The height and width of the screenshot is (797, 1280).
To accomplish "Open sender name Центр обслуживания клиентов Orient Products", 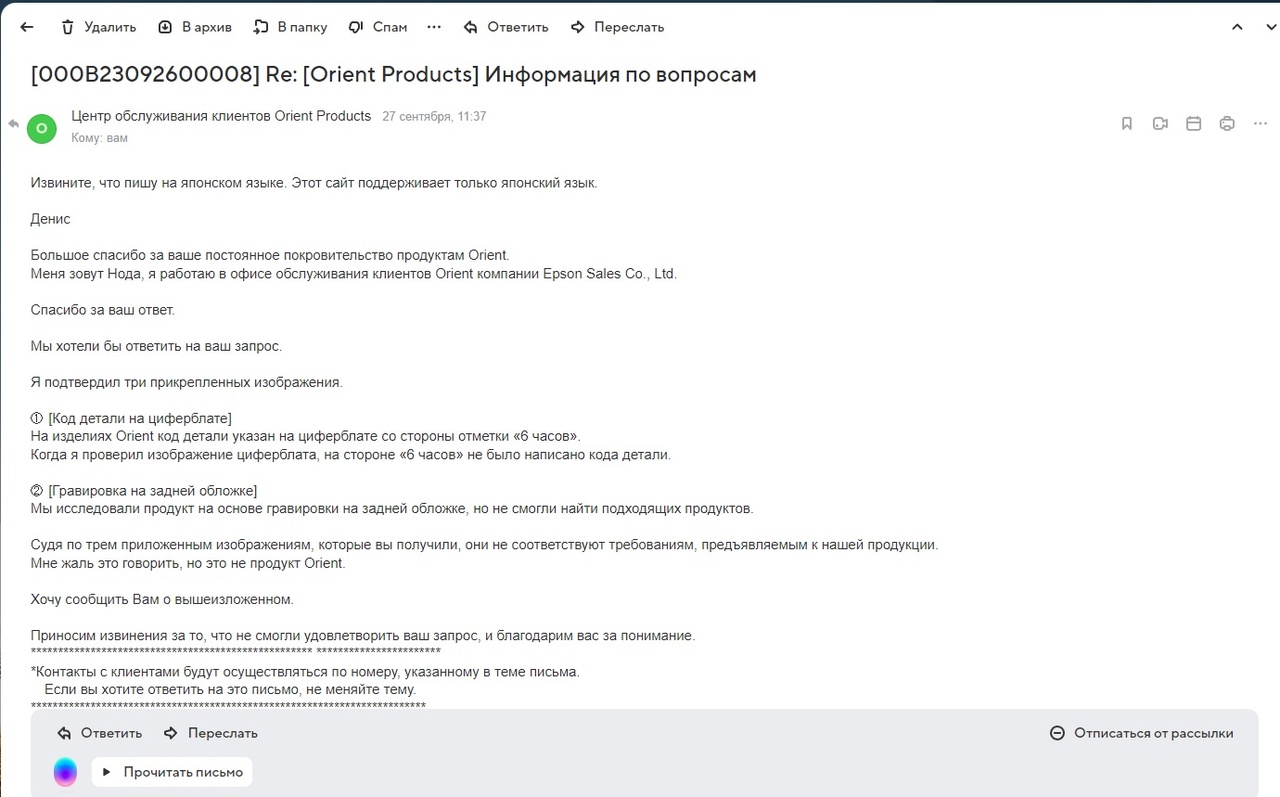I will click(221, 116).
